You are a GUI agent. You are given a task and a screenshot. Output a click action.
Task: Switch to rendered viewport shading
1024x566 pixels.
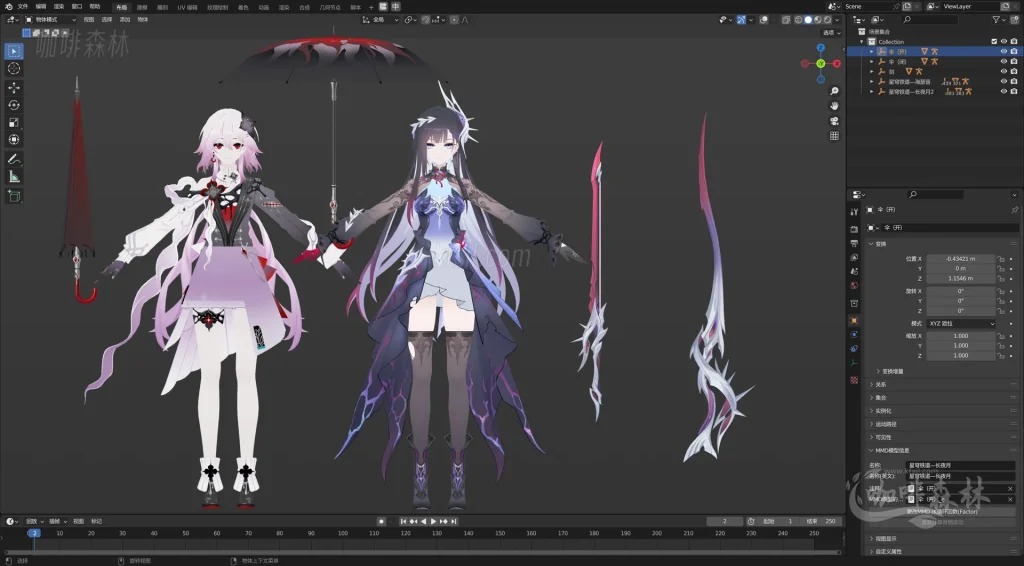pos(827,20)
